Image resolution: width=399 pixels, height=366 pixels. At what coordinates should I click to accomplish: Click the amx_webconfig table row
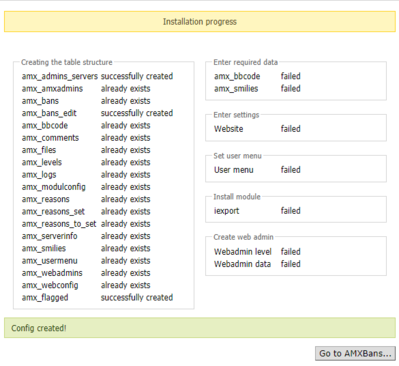(x=86, y=285)
